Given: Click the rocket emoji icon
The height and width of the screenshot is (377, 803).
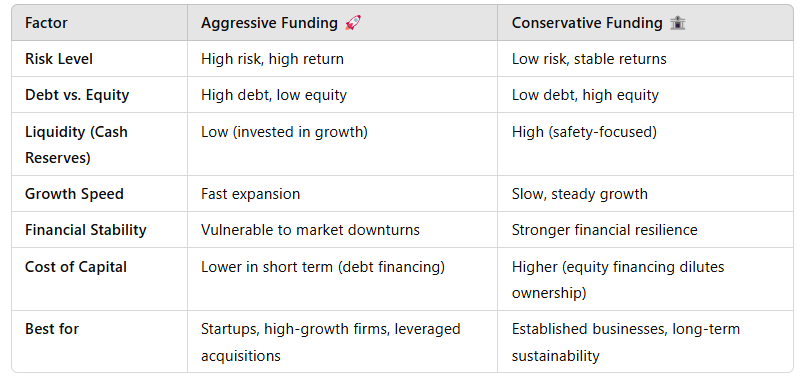Looking at the screenshot, I should coord(353,23).
